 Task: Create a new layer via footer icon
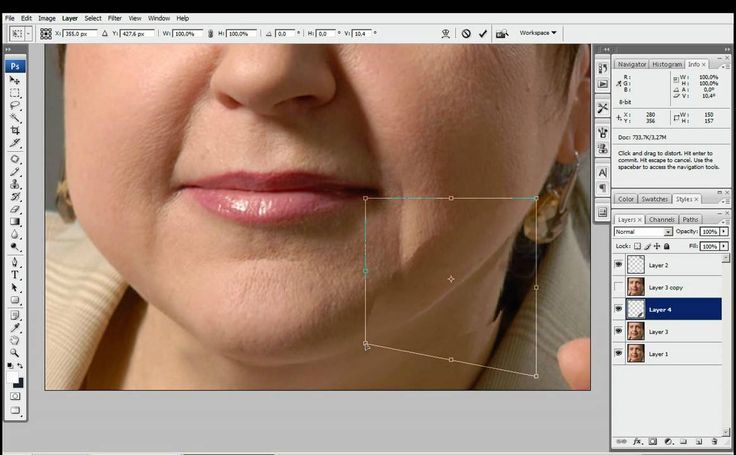699,441
